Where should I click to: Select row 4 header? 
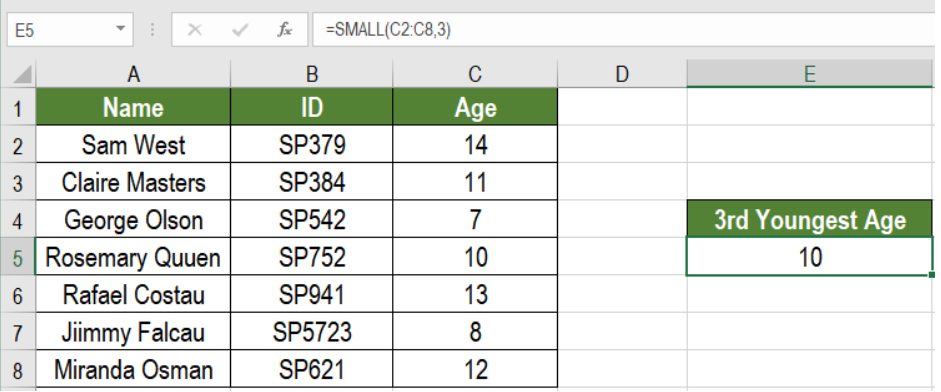[18, 219]
